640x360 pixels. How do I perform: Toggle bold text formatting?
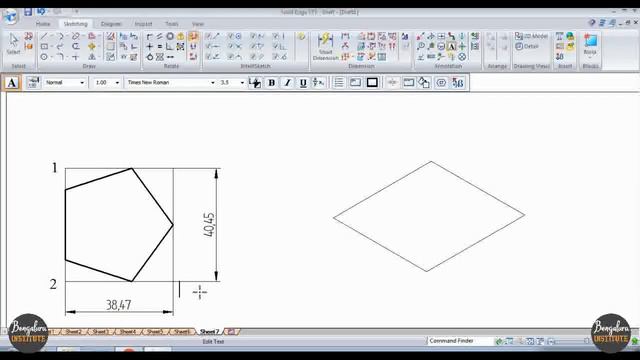(x=271, y=82)
